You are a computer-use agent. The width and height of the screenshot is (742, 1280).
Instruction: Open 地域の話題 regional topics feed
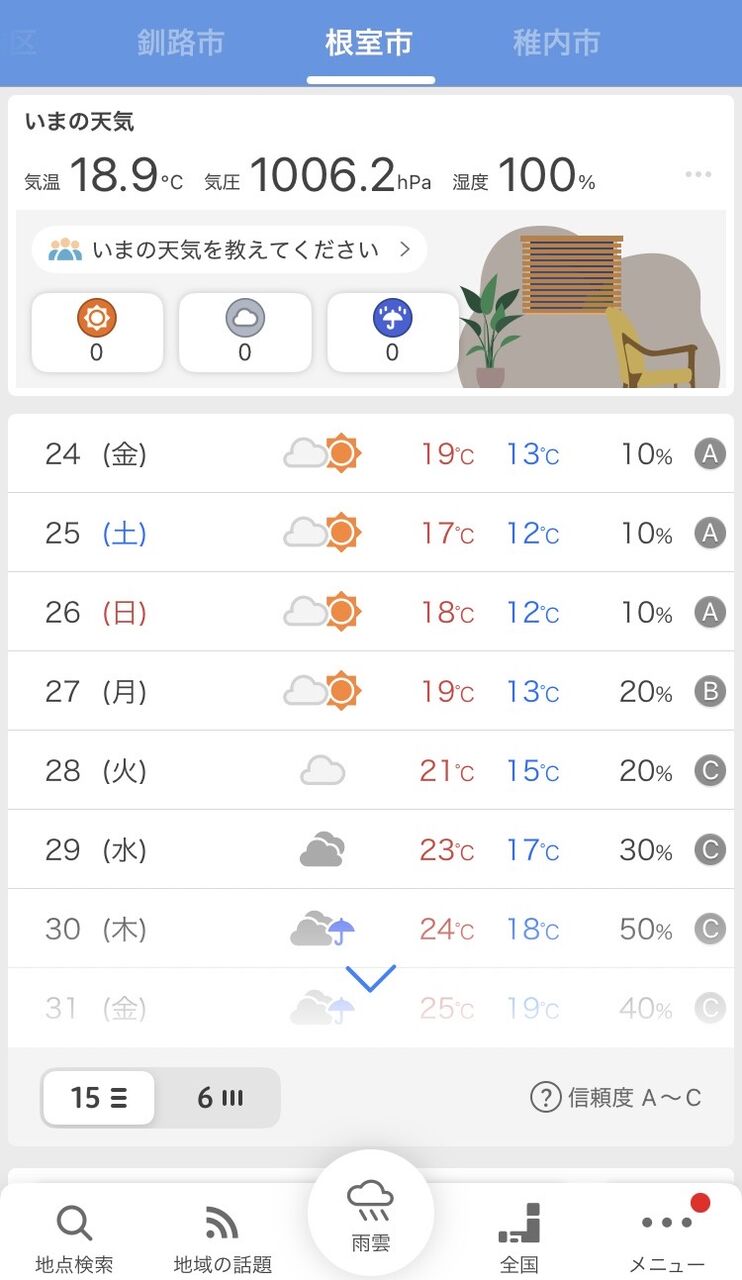tap(222, 1238)
